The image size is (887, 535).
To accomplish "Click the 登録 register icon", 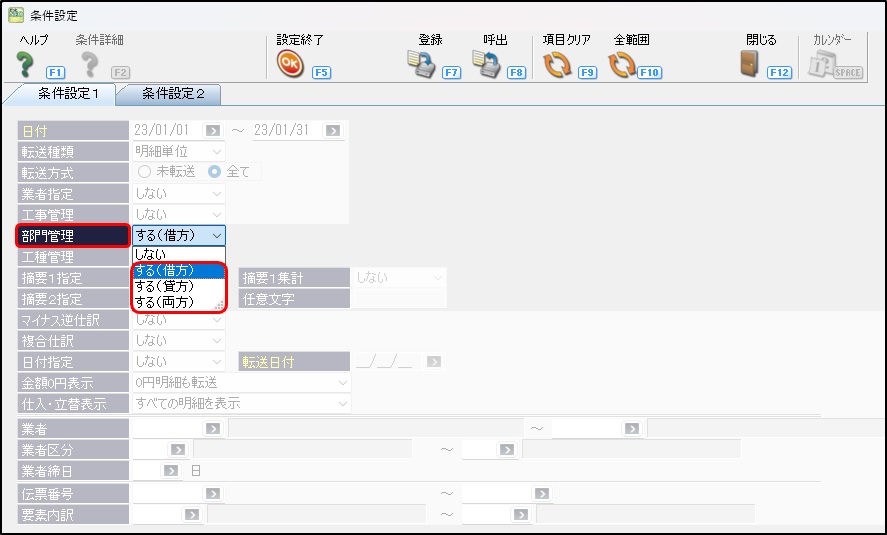I will (x=422, y=65).
